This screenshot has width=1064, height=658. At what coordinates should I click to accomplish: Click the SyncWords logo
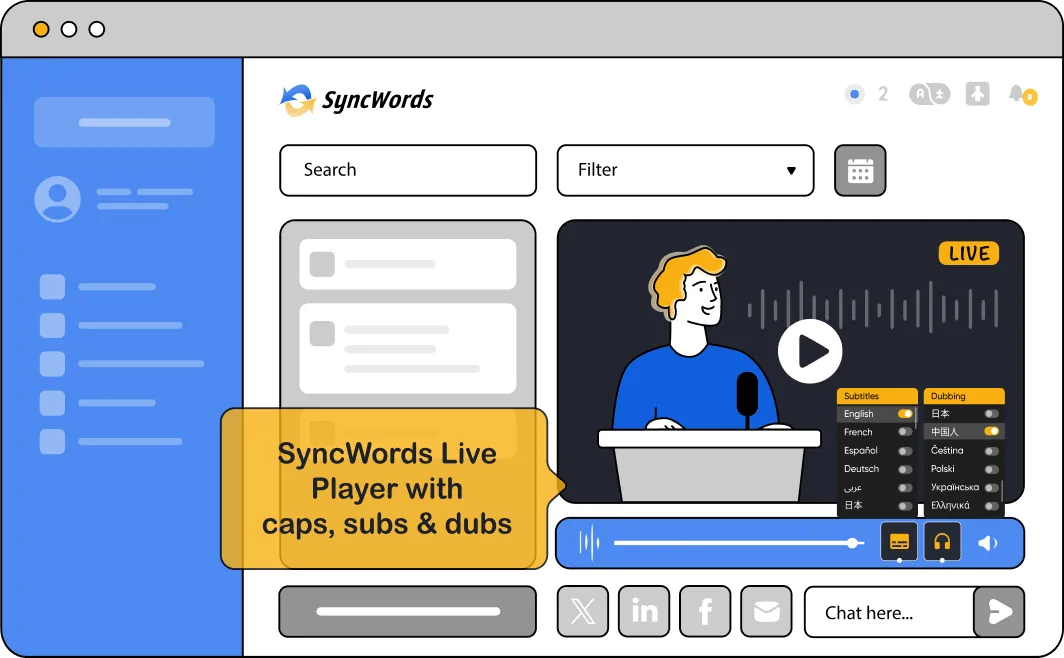pos(357,99)
